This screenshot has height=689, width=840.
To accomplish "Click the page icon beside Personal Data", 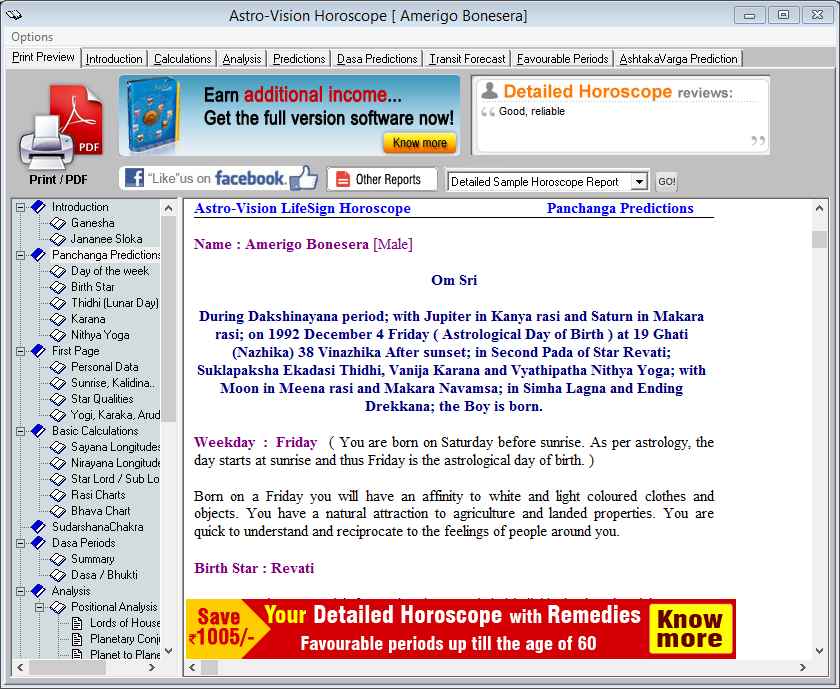I will (58, 367).
